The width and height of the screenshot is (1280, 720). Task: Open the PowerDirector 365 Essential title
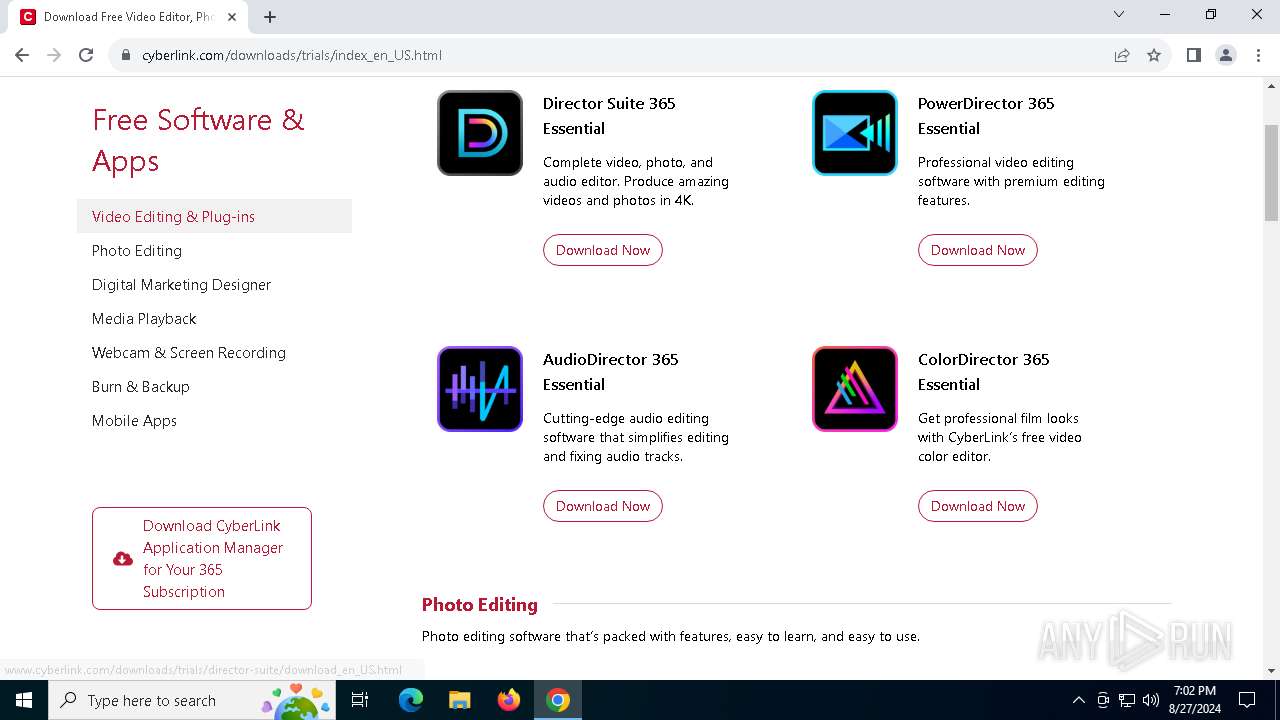pyautogui.click(x=986, y=116)
